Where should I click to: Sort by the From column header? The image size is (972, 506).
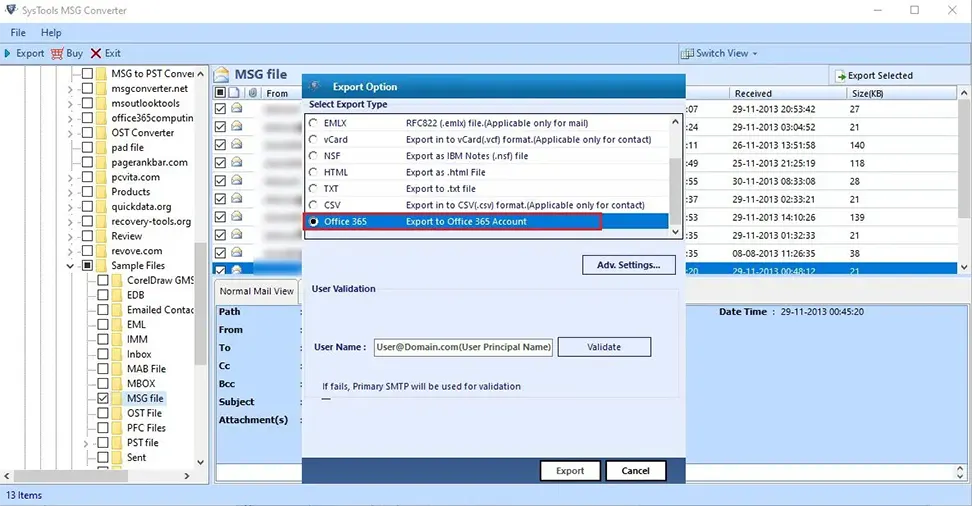coord(277,94)
